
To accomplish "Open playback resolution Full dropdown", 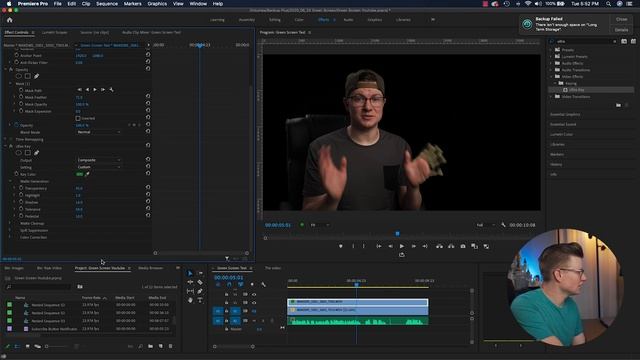I will coord(486,225).
